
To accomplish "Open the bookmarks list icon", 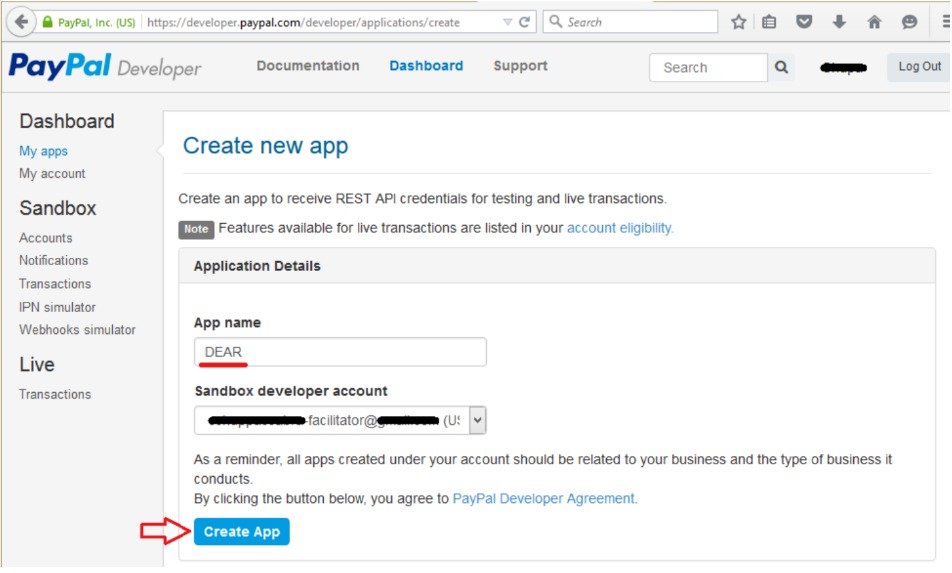I will pos(769,22).
